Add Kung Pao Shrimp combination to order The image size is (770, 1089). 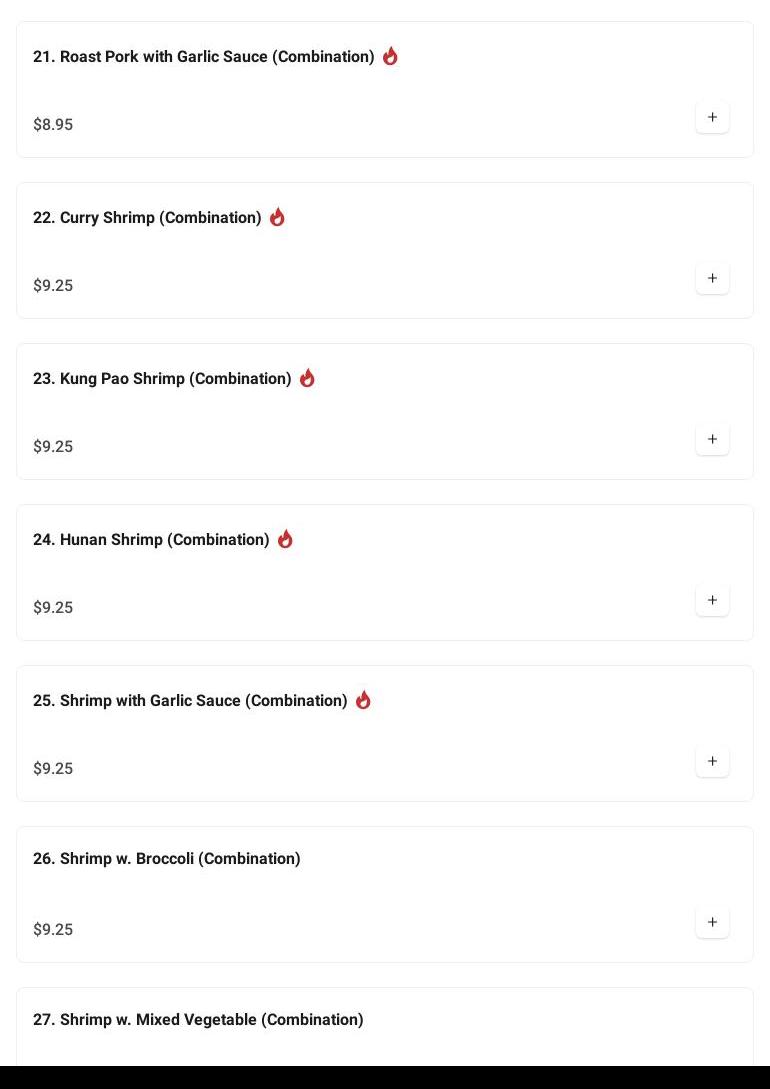(x=712, y=440)
